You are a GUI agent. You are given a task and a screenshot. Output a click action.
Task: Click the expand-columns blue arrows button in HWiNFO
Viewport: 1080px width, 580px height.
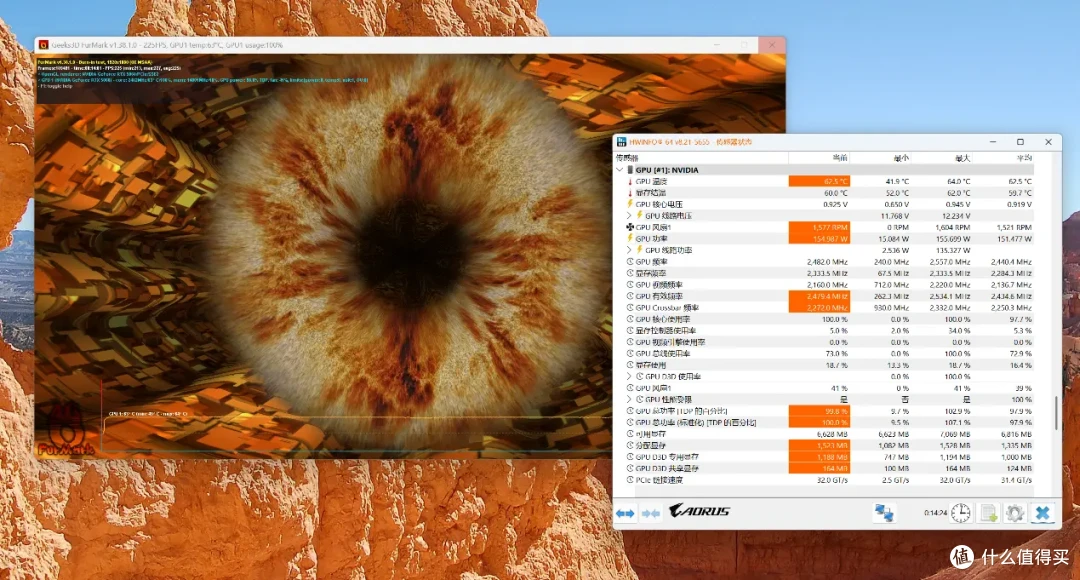coord(625,513)
